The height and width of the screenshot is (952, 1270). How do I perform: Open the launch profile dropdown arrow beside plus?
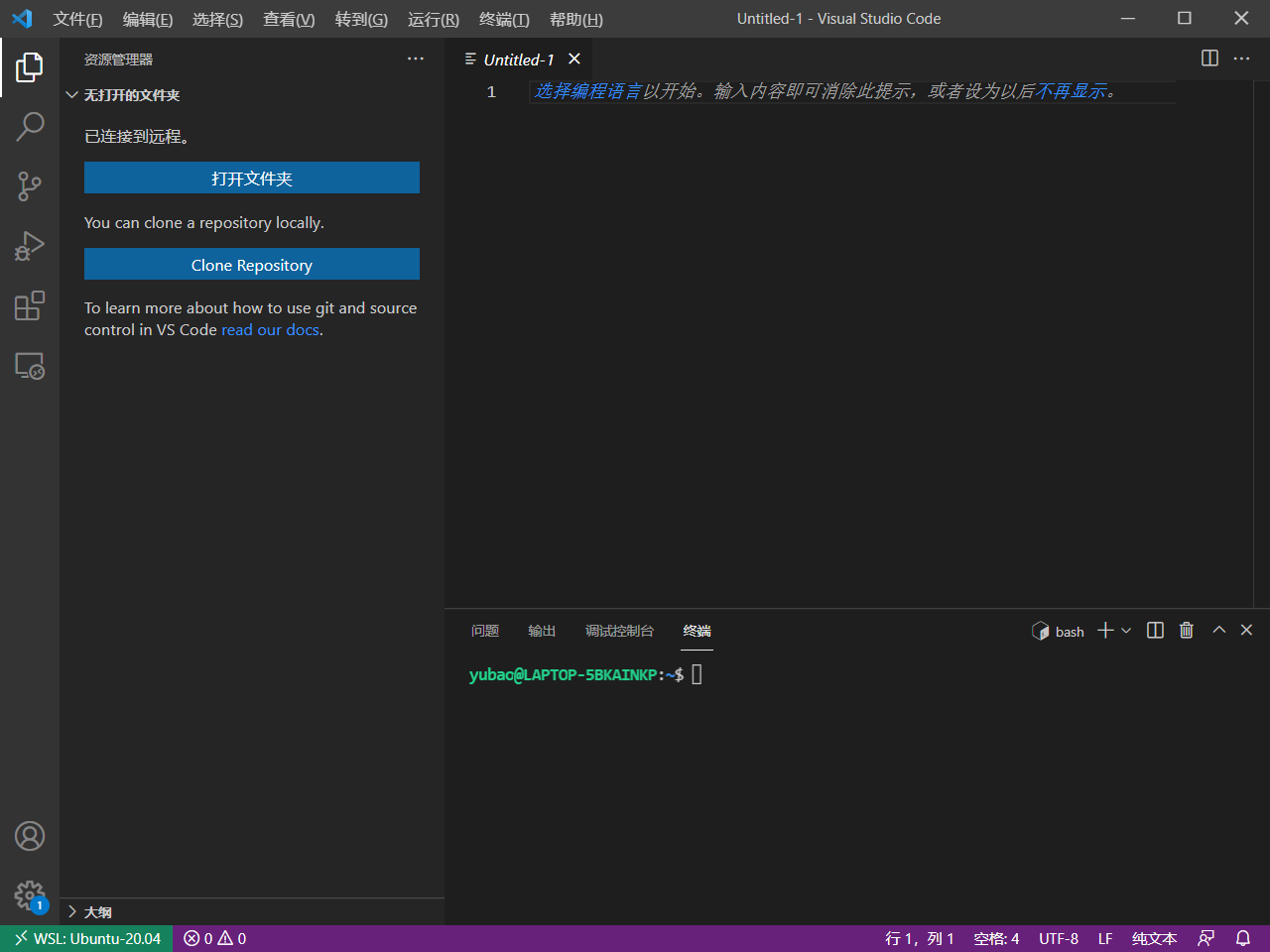coord(1126,631)
